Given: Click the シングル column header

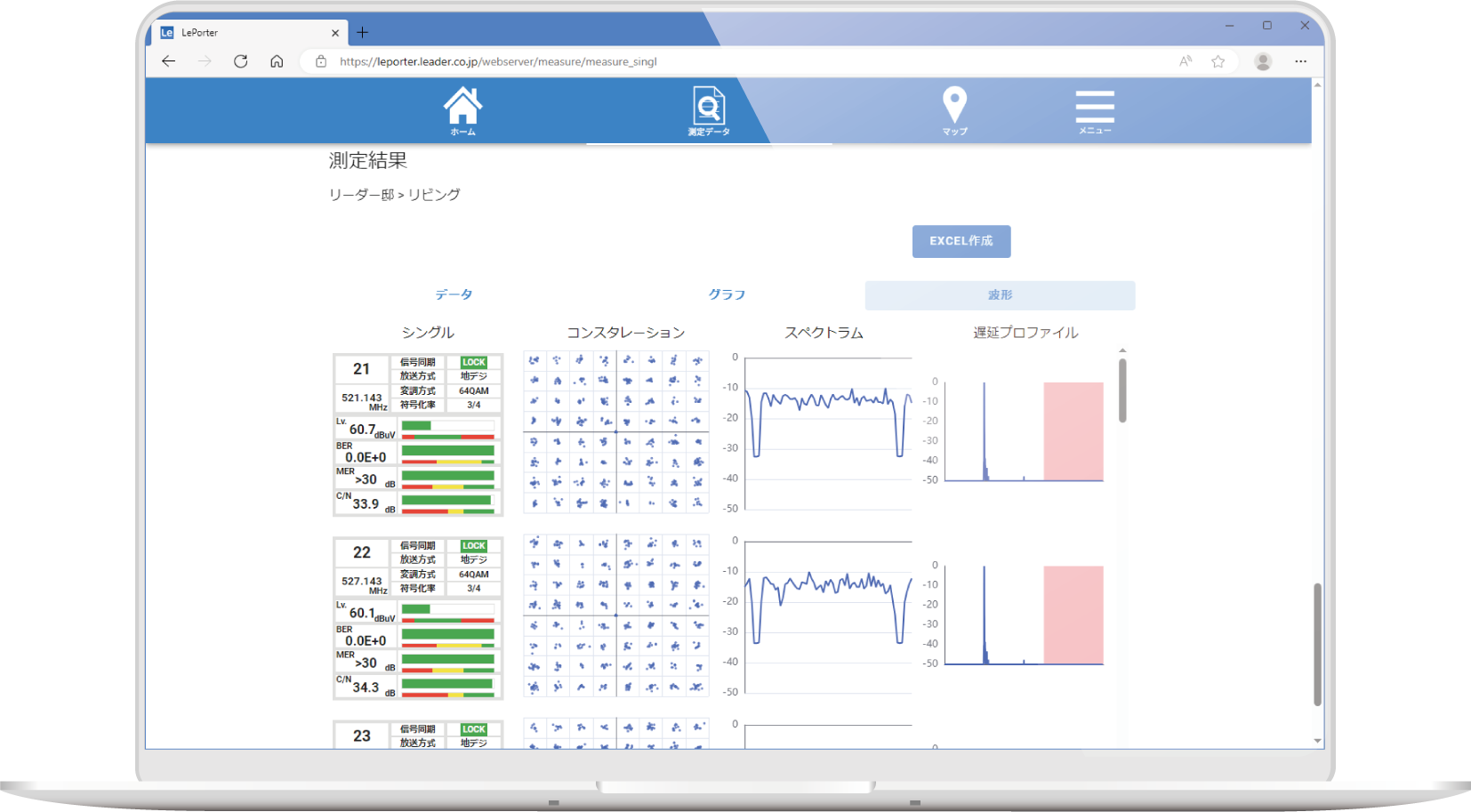Looking at the screenshot, I should 428,333.
